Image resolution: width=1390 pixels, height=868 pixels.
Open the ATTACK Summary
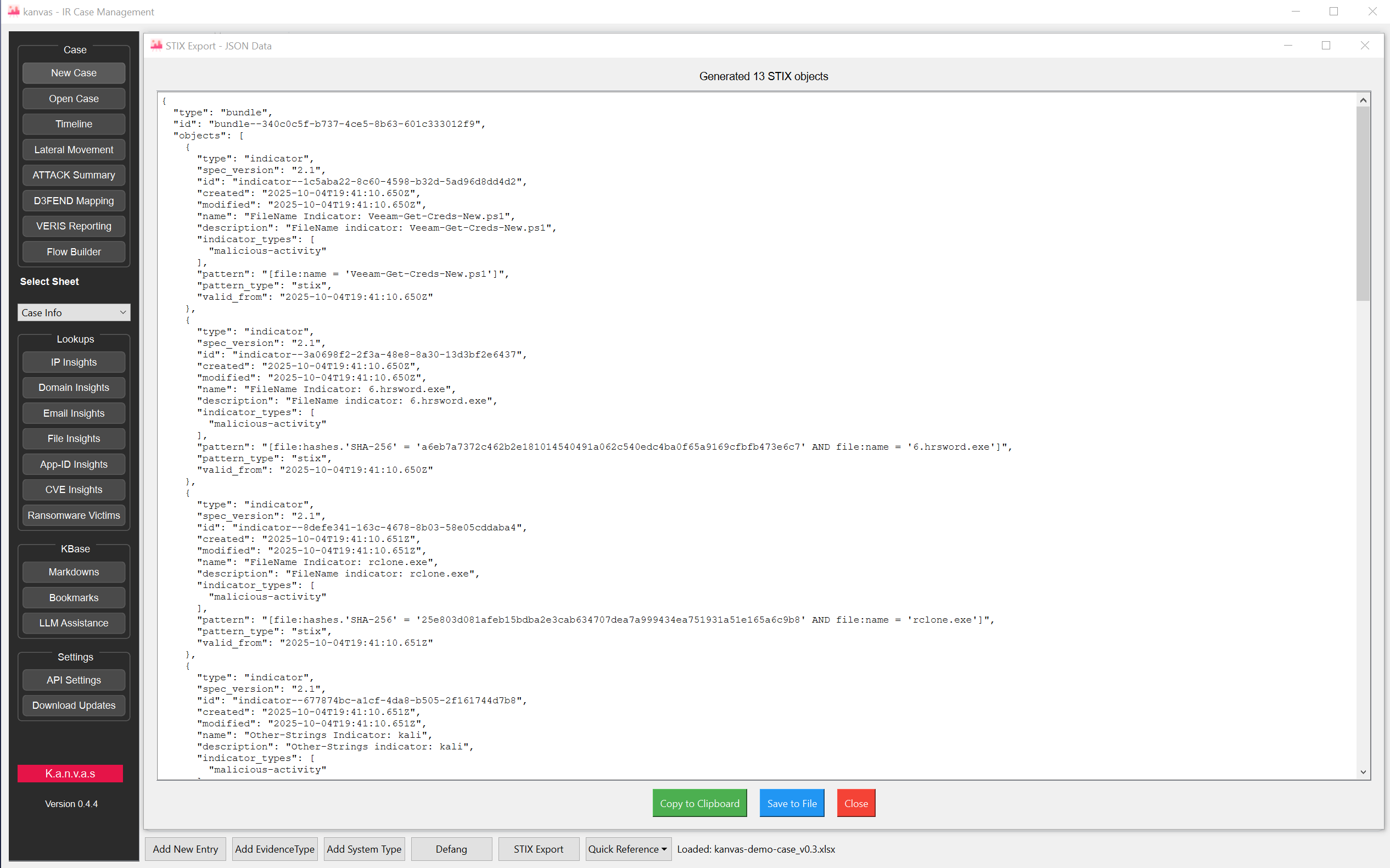pyautogui.click(x=74, y=175)
